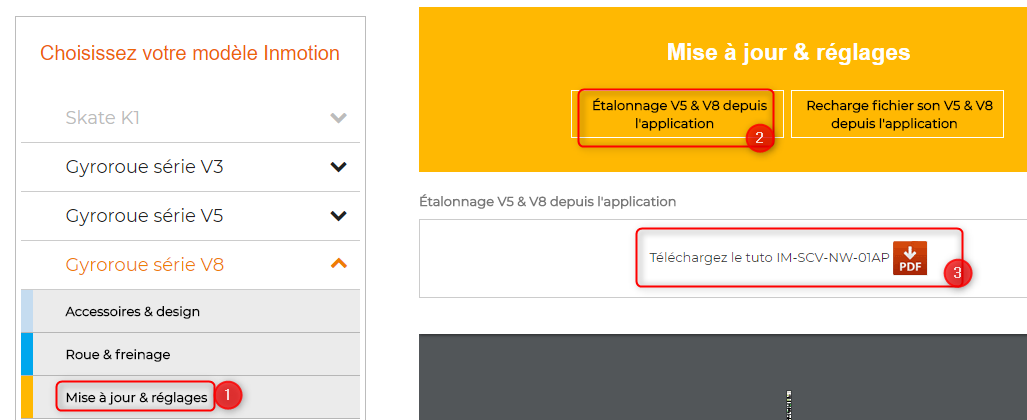Open Mise à jour & réglages item
The image size is (1027, 420).
point(136,397)
